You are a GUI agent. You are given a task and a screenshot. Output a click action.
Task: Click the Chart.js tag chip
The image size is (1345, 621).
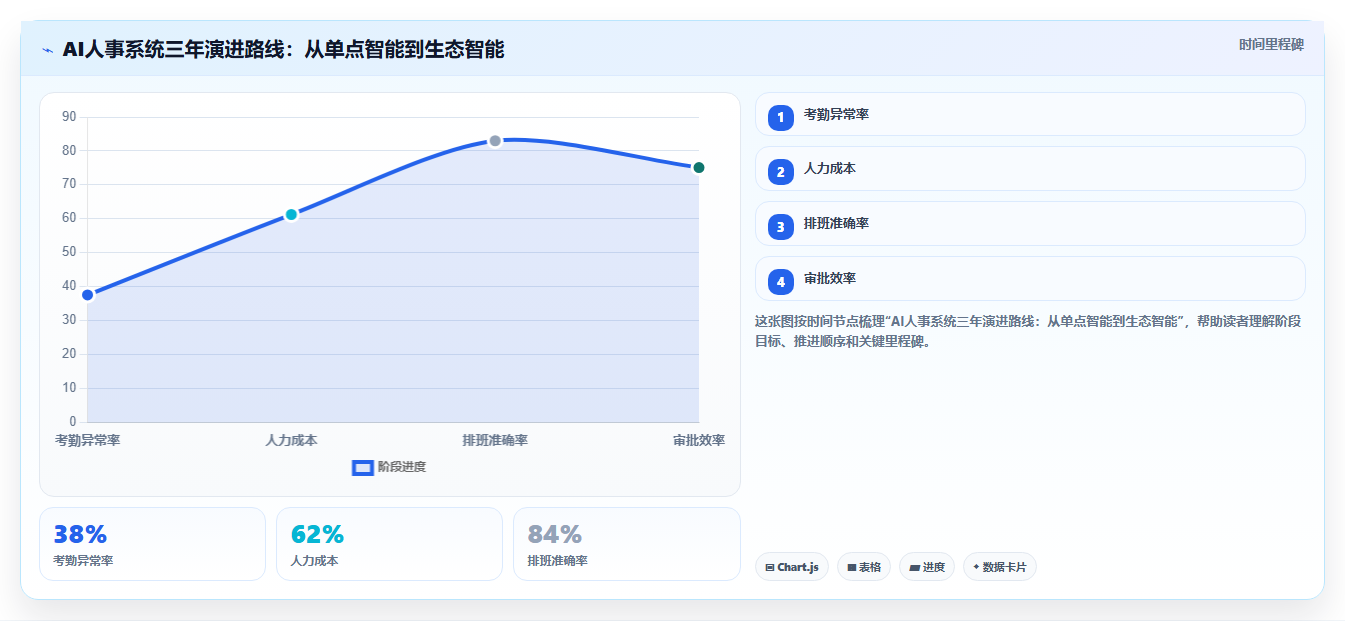(792, 567)
